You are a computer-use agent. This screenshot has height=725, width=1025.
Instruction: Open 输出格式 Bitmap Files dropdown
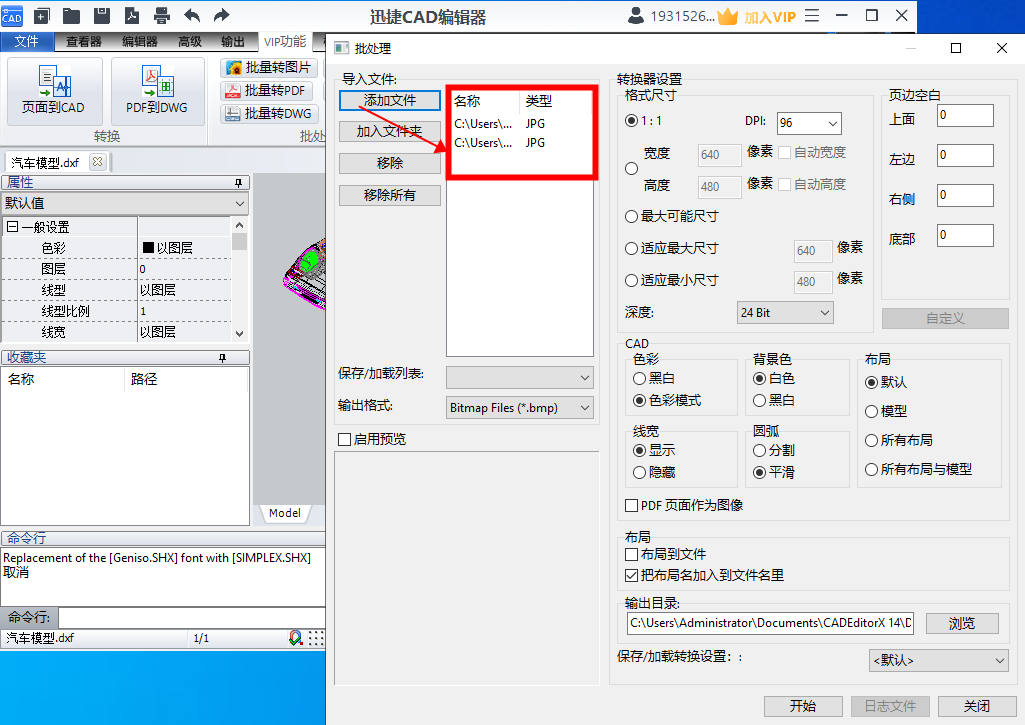click(x=520, y=408)
